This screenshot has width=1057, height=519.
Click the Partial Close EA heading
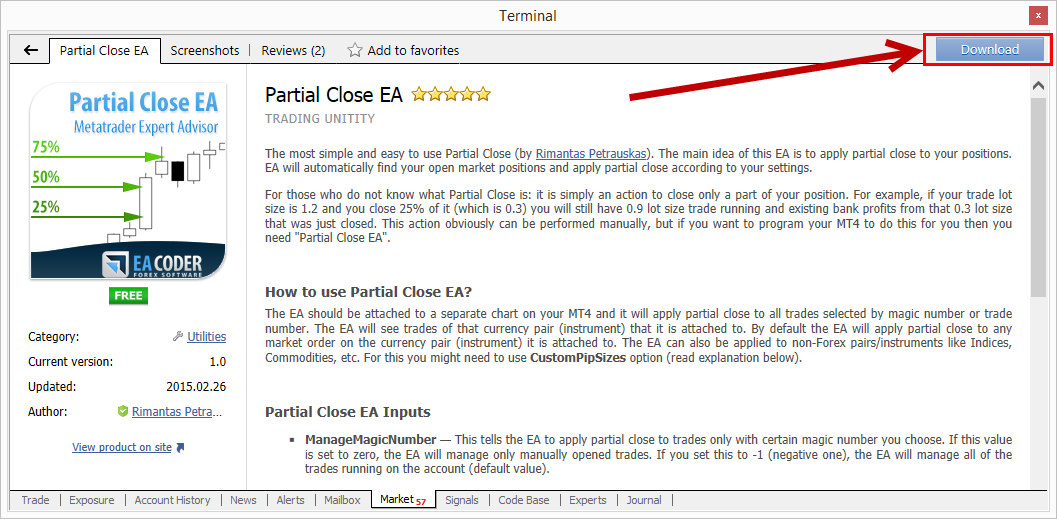334,94
